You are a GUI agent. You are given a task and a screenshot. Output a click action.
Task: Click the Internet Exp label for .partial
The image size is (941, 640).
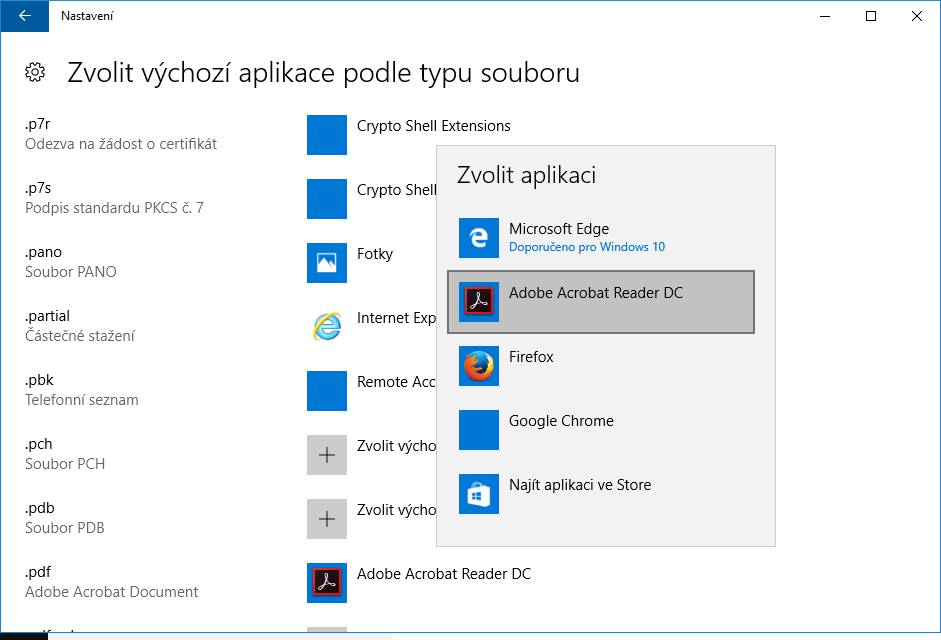pyautogui.click(x=396, y=318)
